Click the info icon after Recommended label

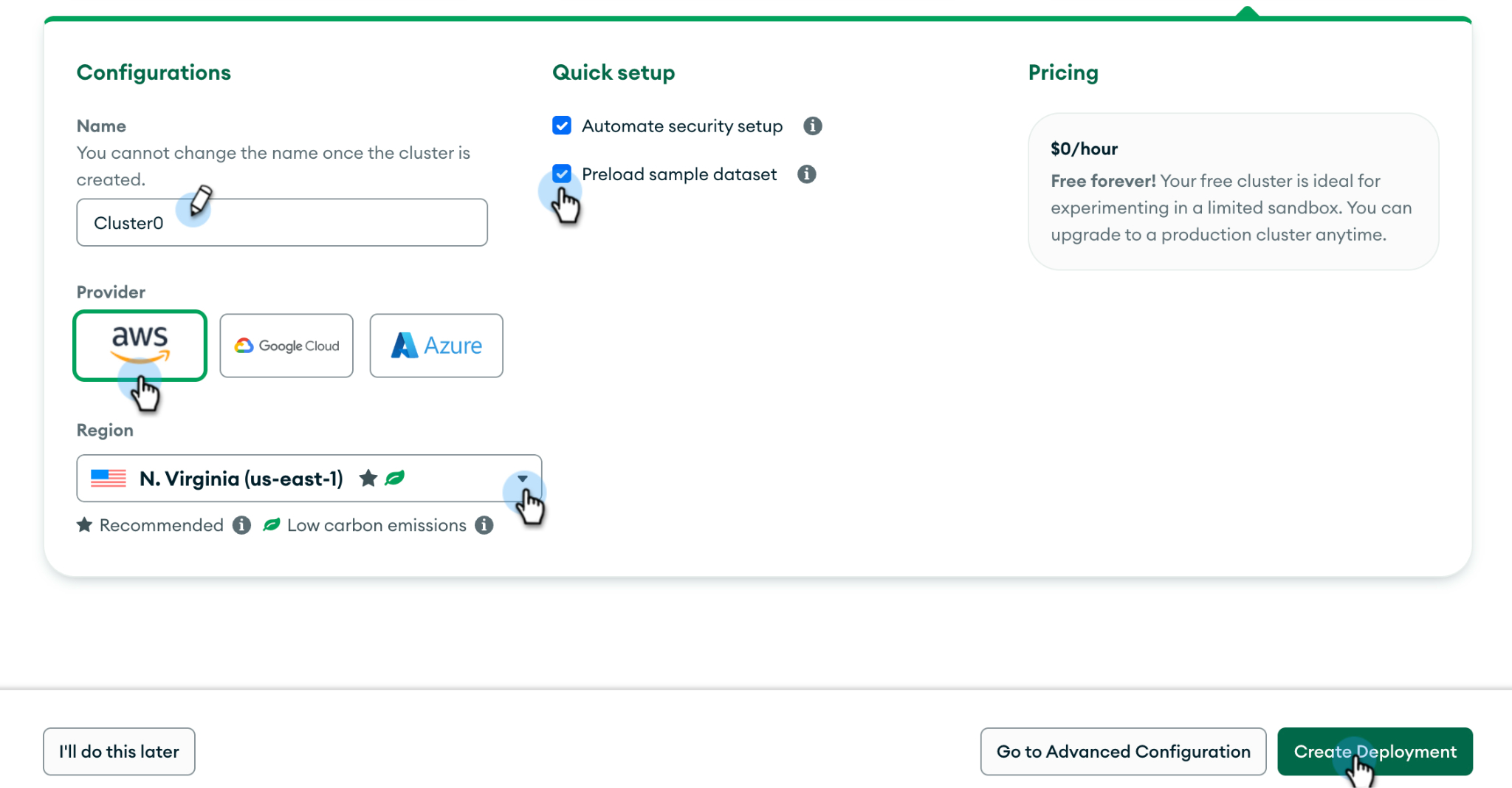[x=241, y=525]
